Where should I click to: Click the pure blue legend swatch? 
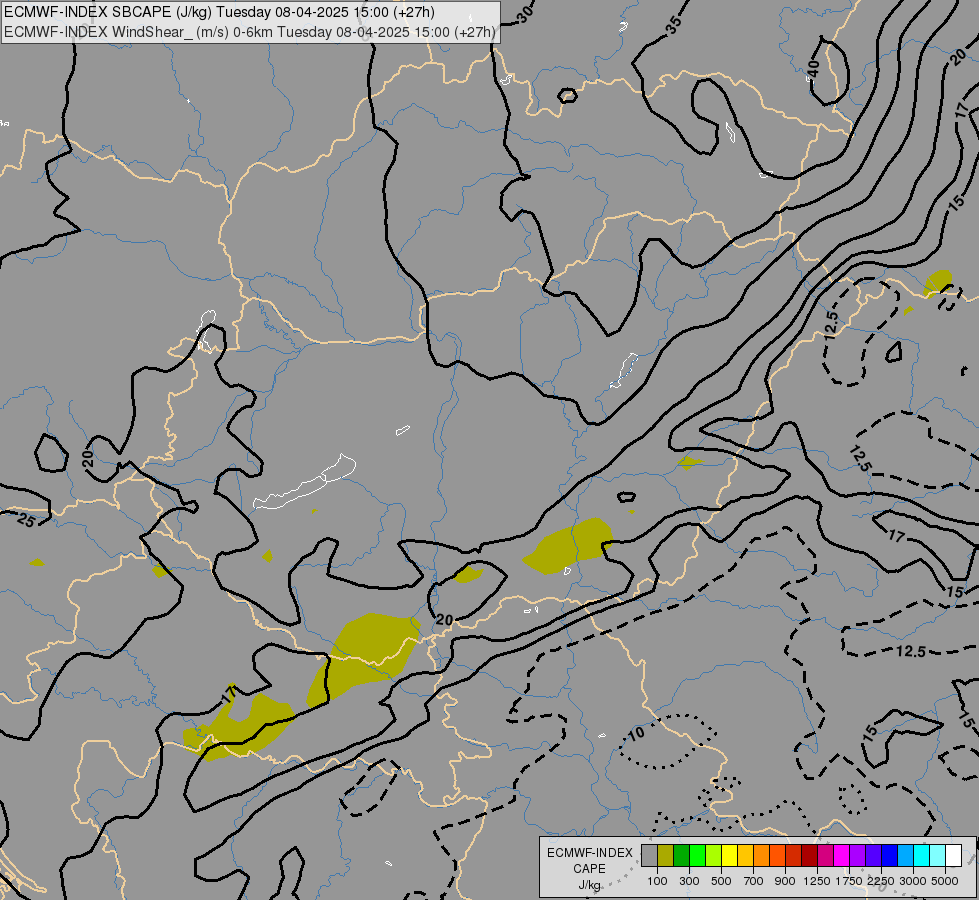click(890, 855)
